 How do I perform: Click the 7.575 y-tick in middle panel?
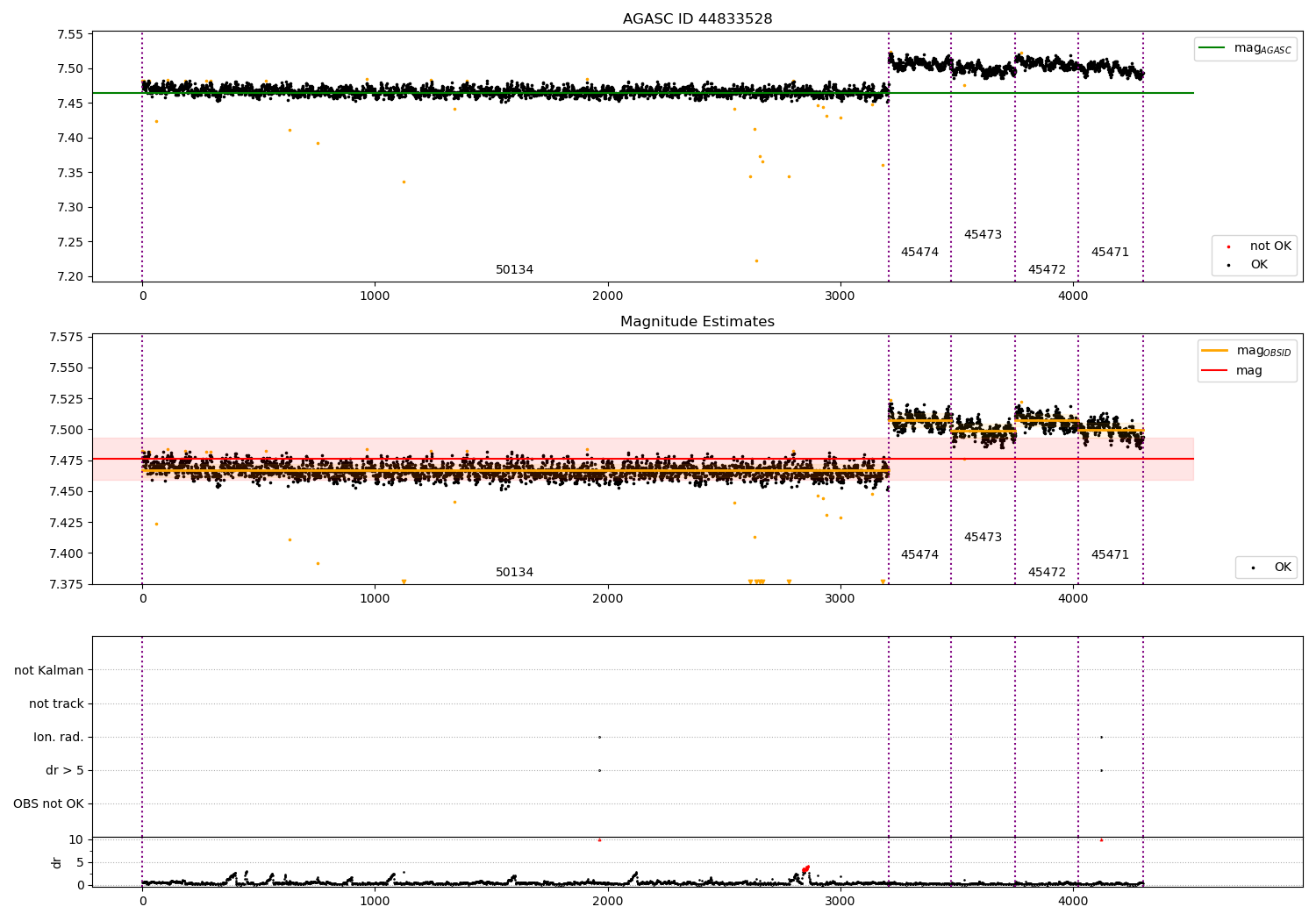click(x=67, y=338)
